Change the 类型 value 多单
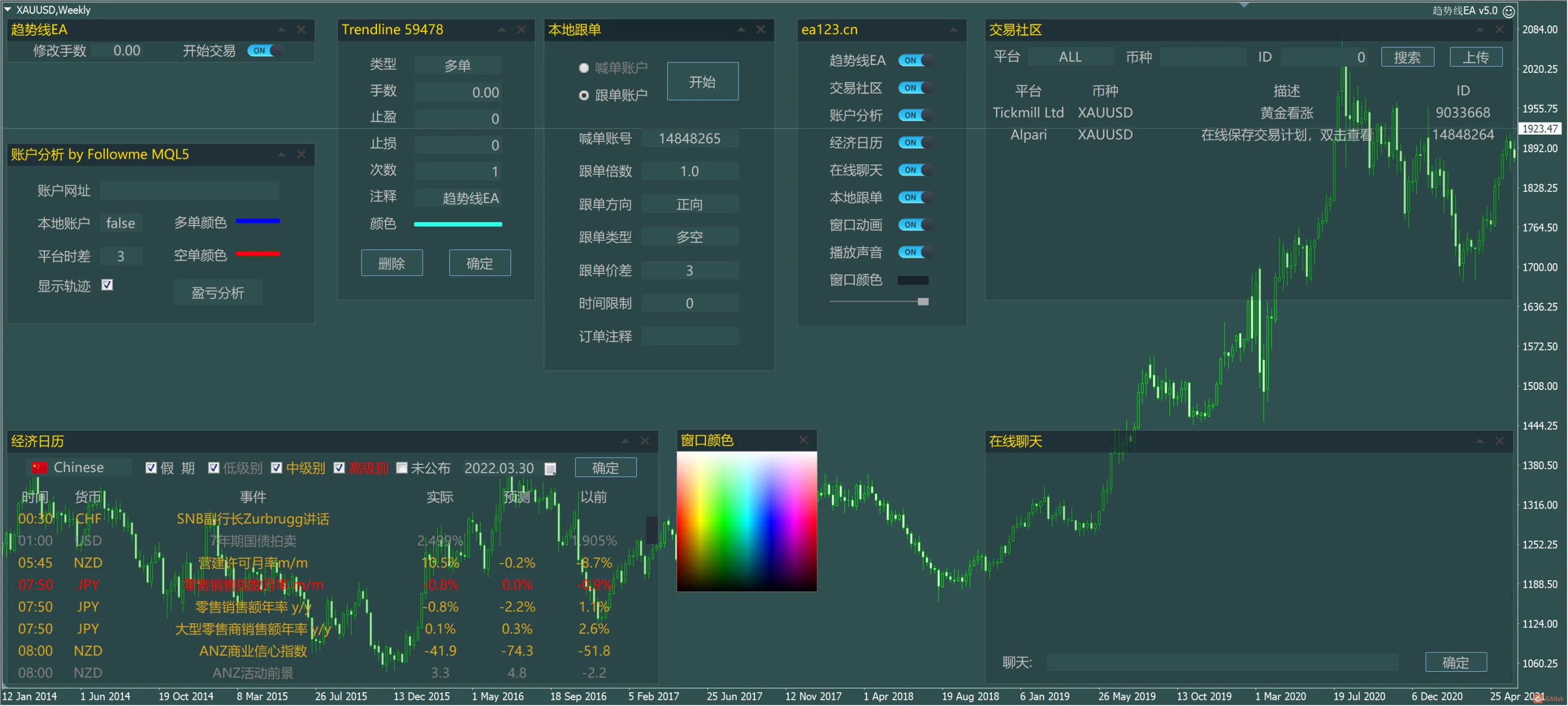1568x706 pixels. (458, 65)
